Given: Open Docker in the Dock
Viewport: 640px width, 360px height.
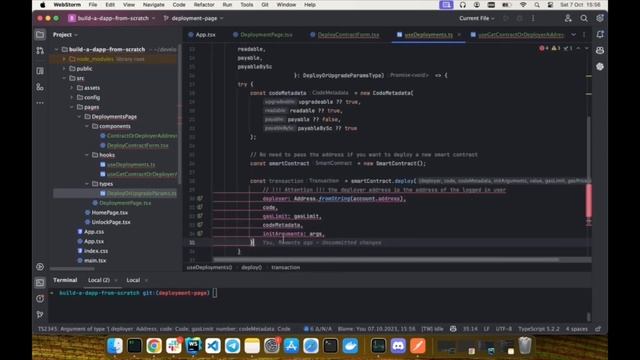Looking at the screenshot, I should coord(350,346).
